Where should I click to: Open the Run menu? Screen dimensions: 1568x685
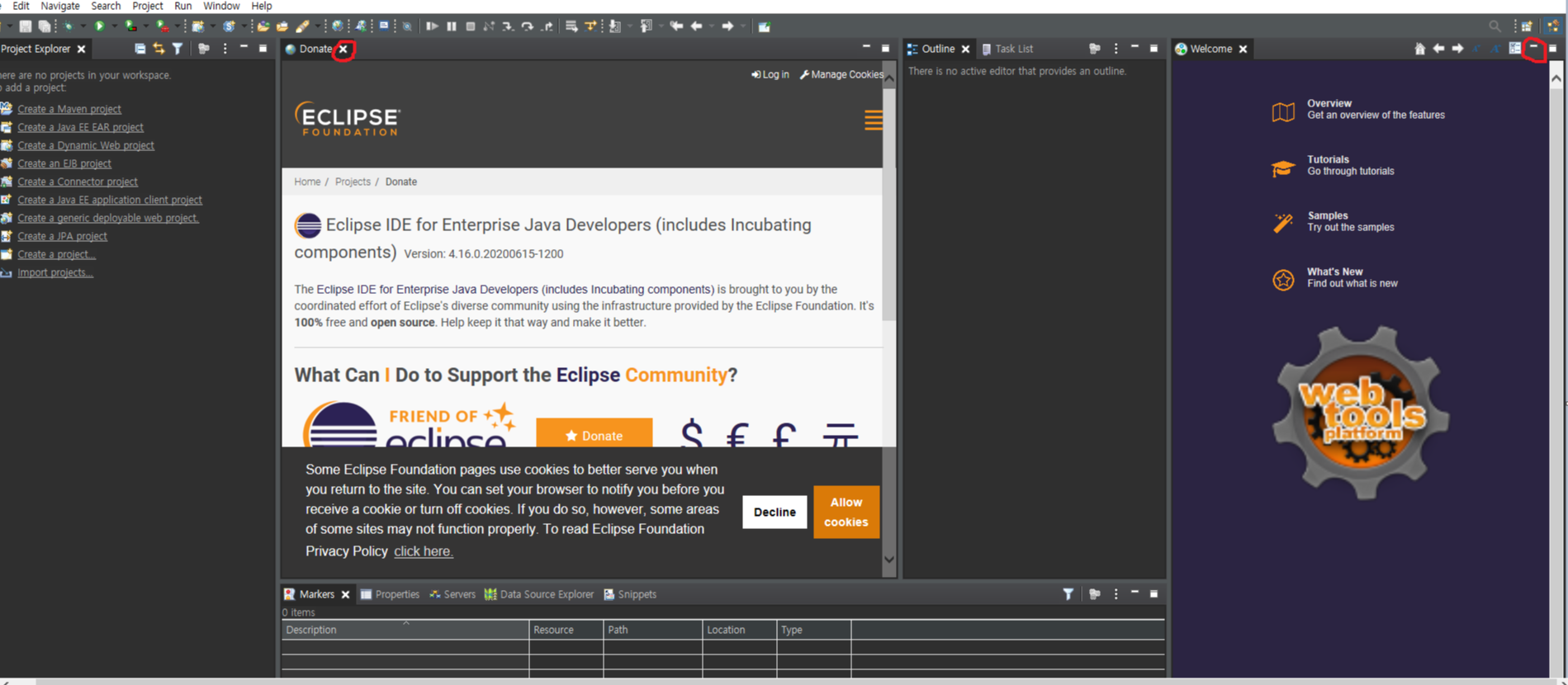(183, 6)
